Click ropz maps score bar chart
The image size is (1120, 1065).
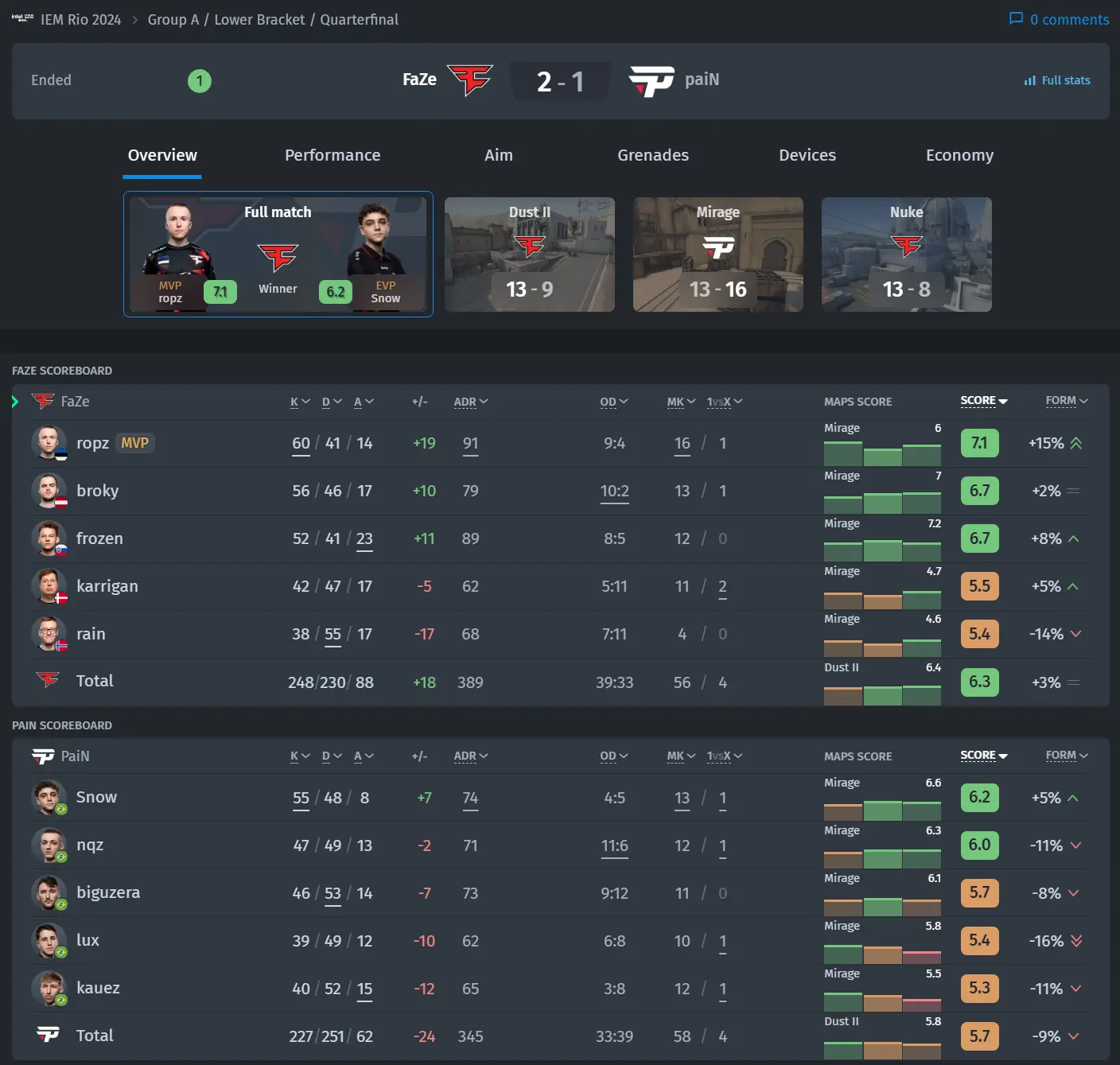coord(882,454)
